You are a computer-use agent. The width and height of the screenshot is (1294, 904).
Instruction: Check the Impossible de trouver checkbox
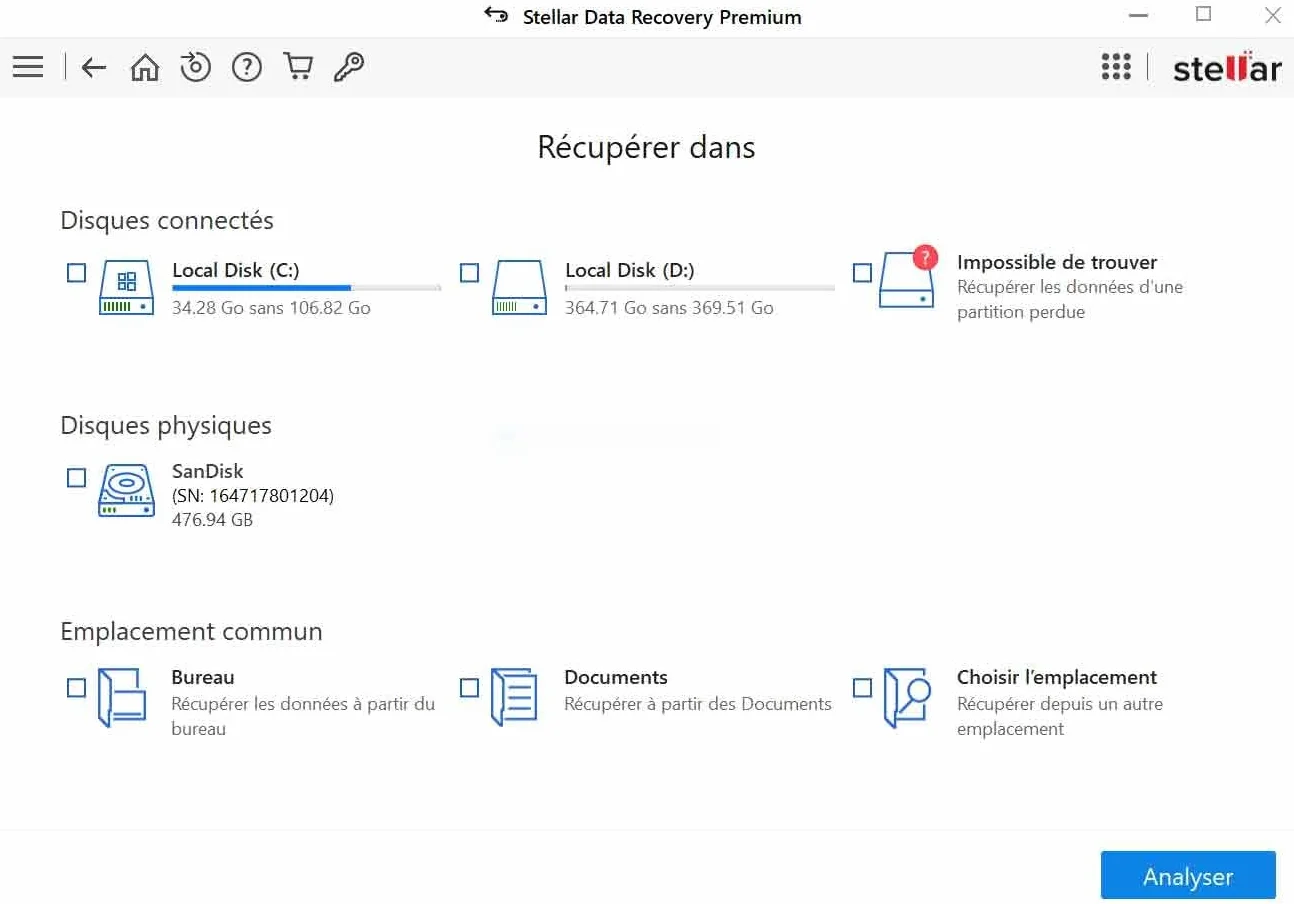click(x=862, y=272)
